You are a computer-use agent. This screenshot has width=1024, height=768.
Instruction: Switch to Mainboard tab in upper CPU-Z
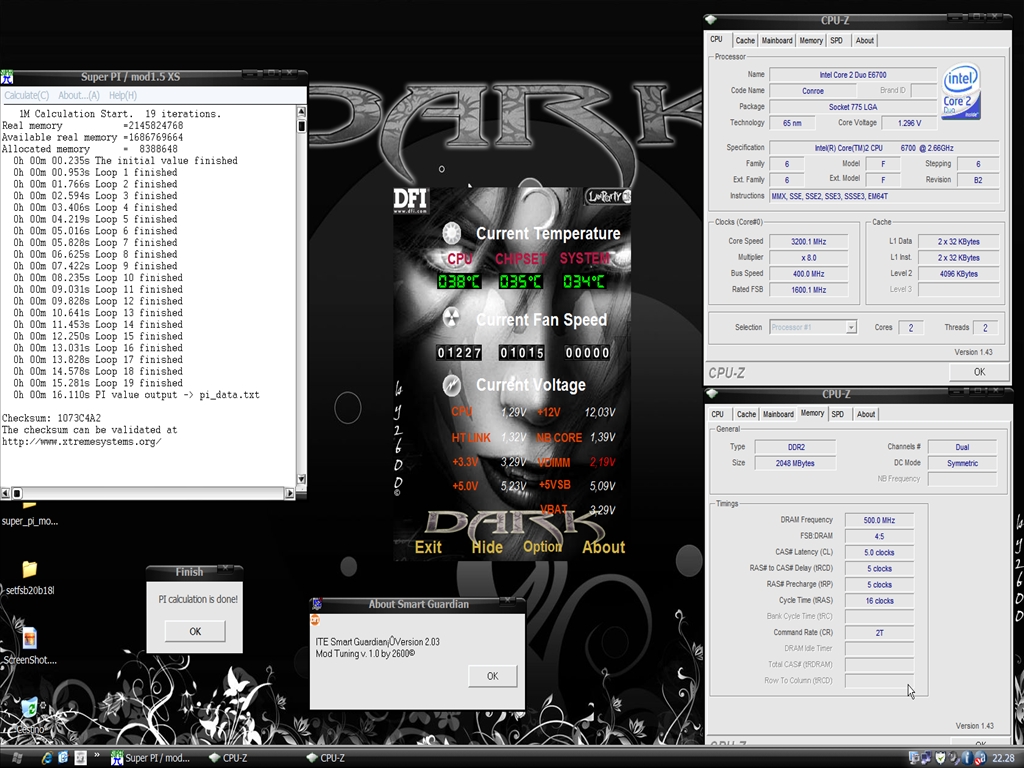click(x=777, y=40)
